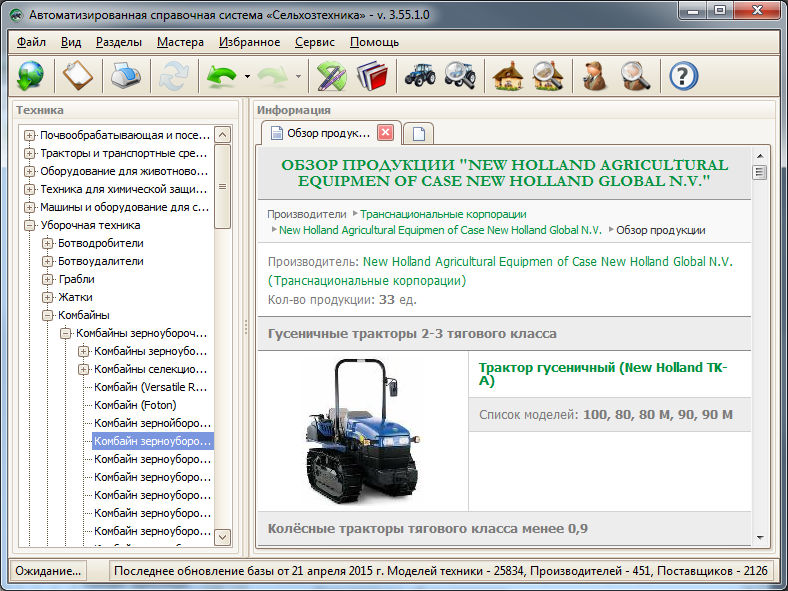This screenshot has width=788, height=591.
Task: Open the new blank tab
Action: (x=419, y=134)
